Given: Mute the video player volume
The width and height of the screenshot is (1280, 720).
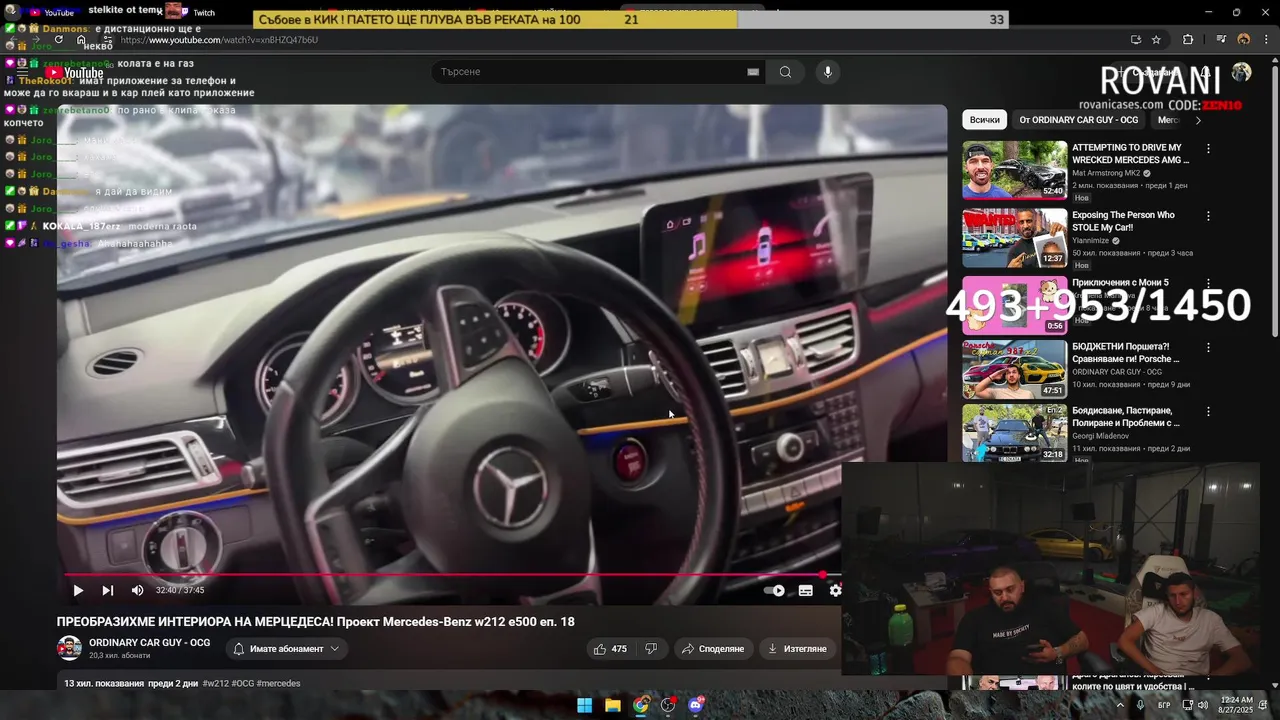Looking at the screenshot, I should (x=138, y=591).
